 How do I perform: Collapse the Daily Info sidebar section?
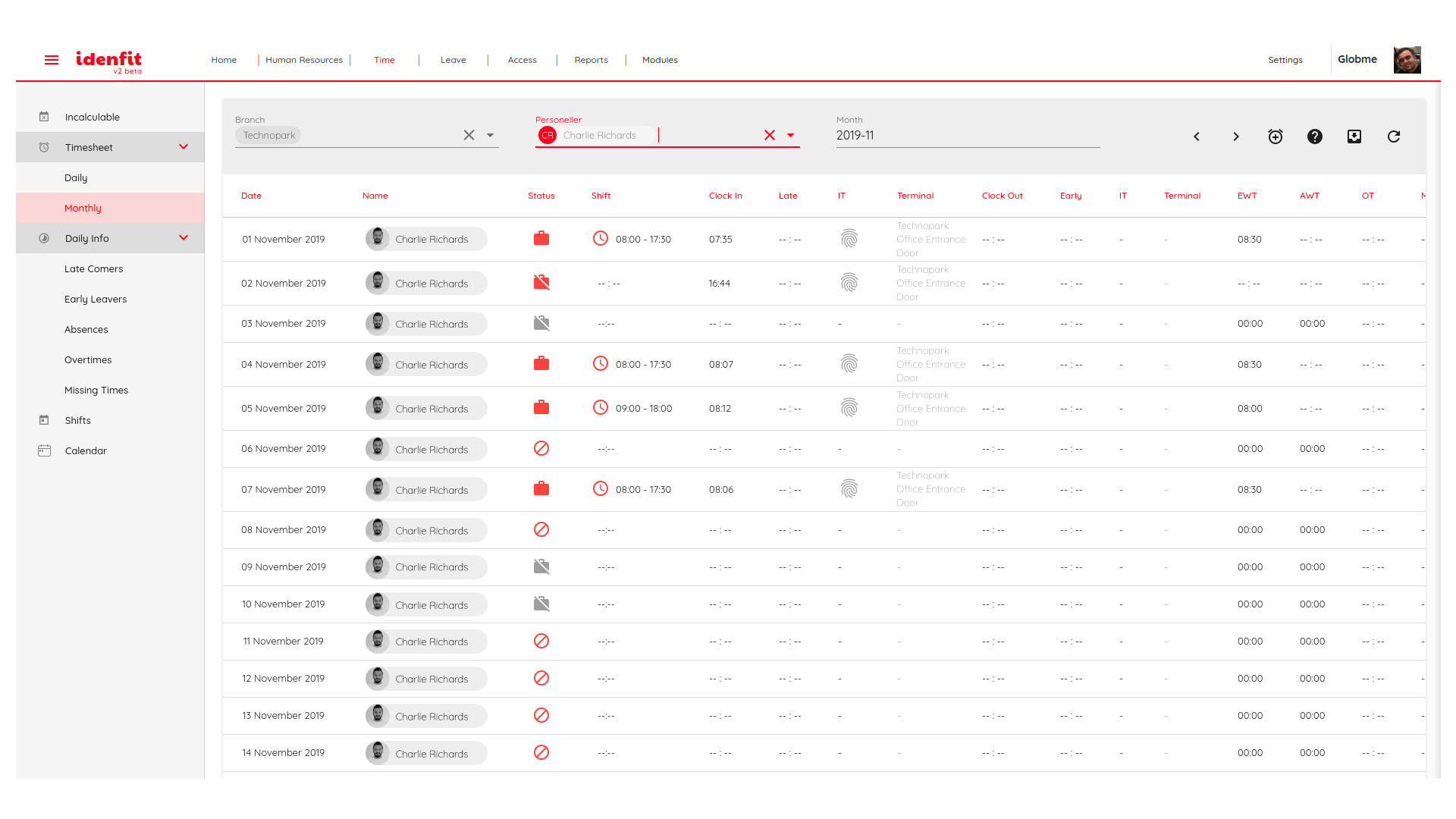point(184,238)
